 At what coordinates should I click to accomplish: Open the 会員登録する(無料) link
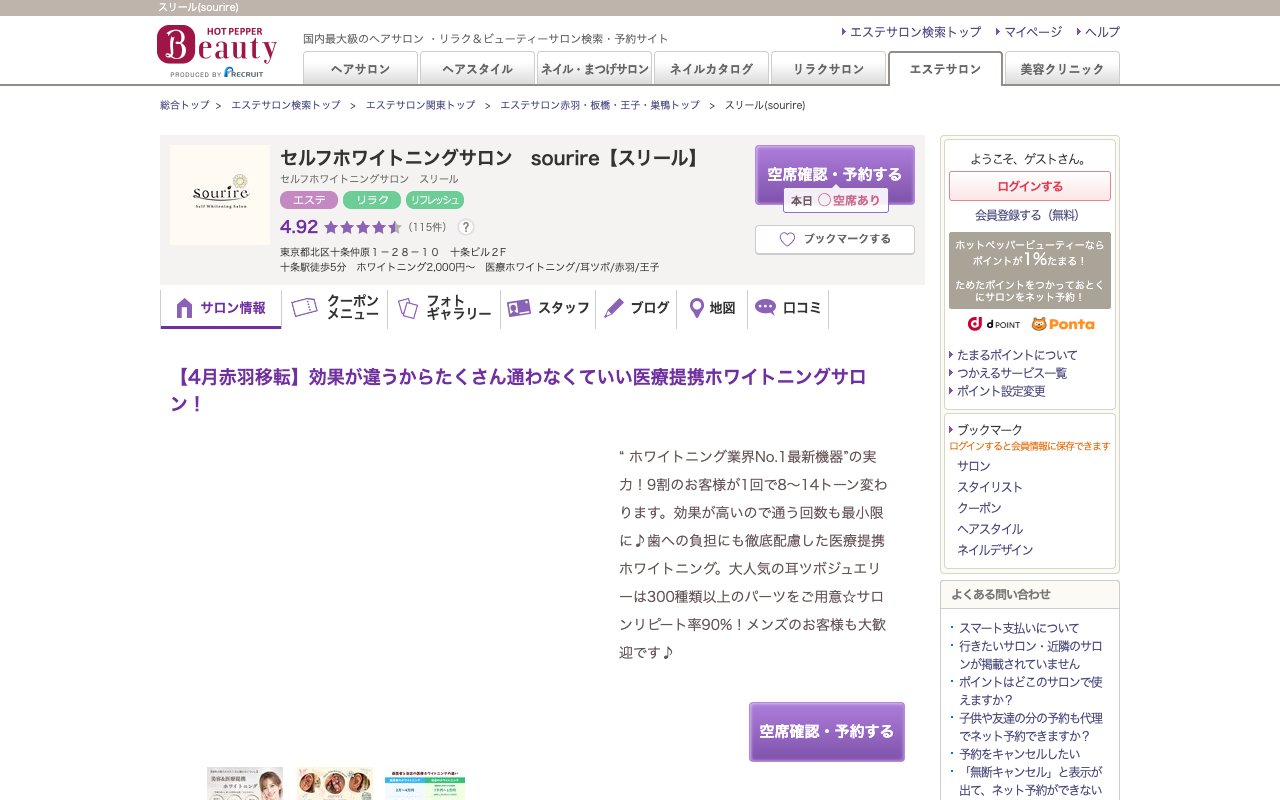coord(1029,215)
